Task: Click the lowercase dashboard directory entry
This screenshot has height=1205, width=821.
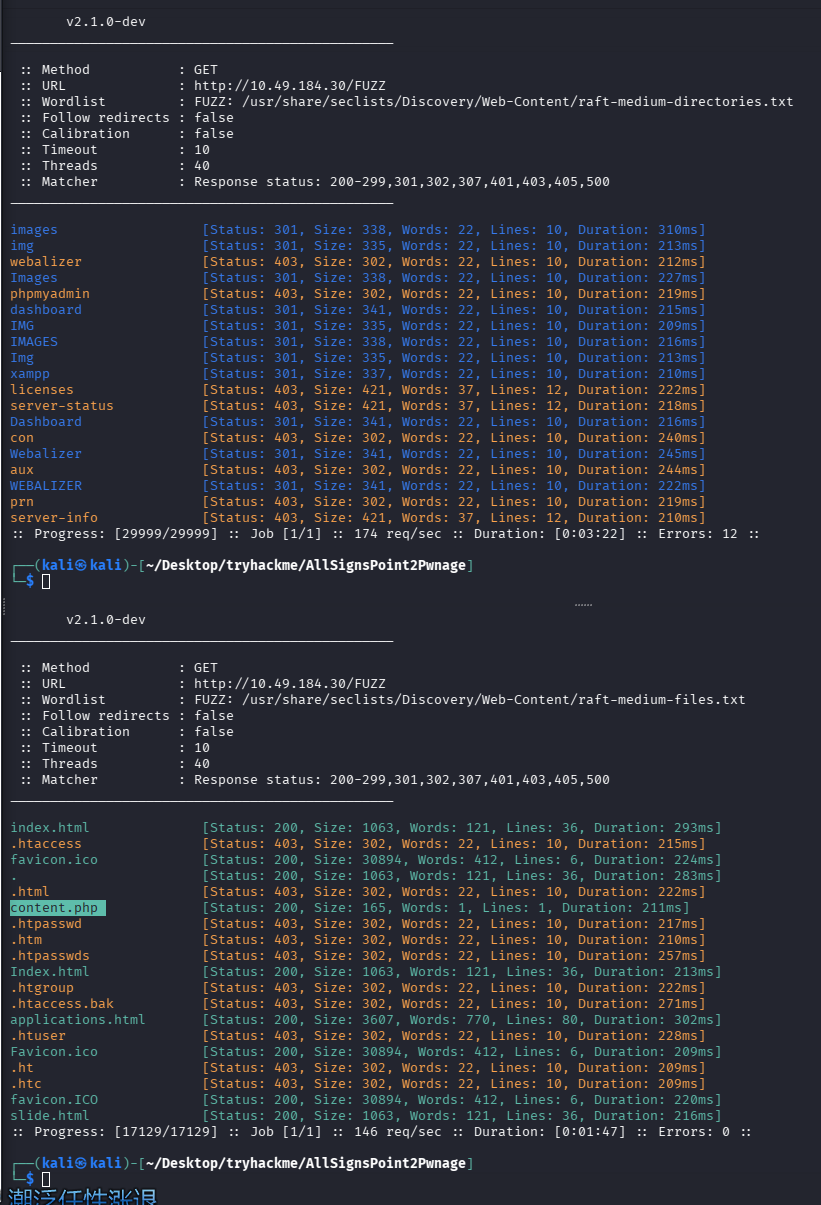Action: pos(46,310)
